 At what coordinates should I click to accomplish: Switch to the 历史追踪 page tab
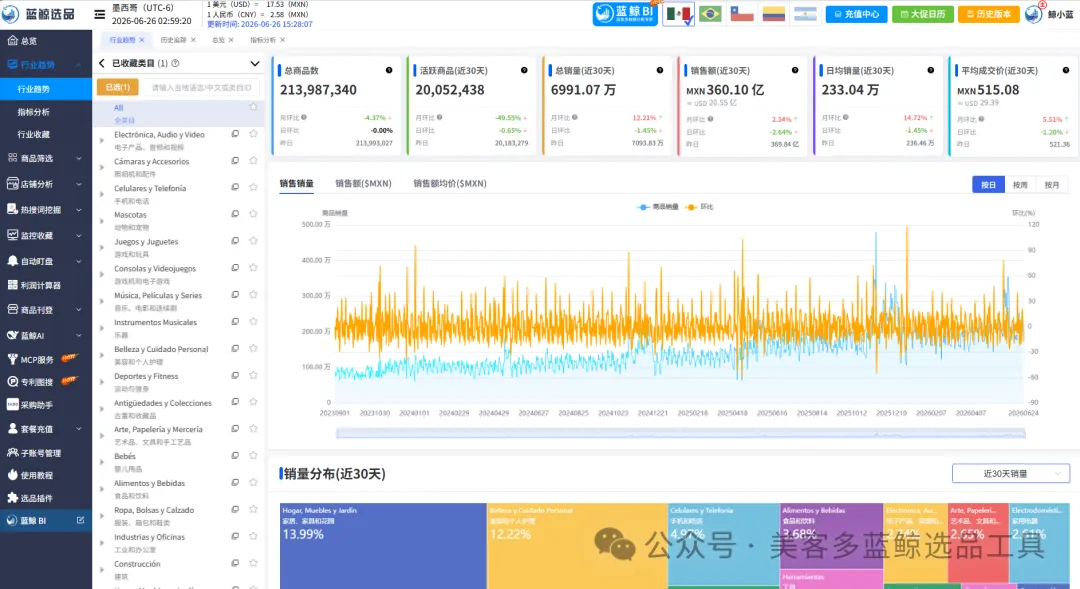pyautogui.click(x=173, y=40)
